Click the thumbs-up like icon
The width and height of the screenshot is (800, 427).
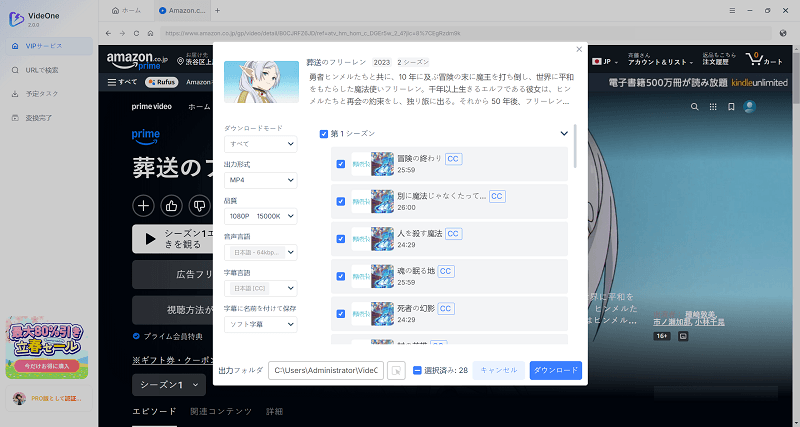(x=171, y=206)
